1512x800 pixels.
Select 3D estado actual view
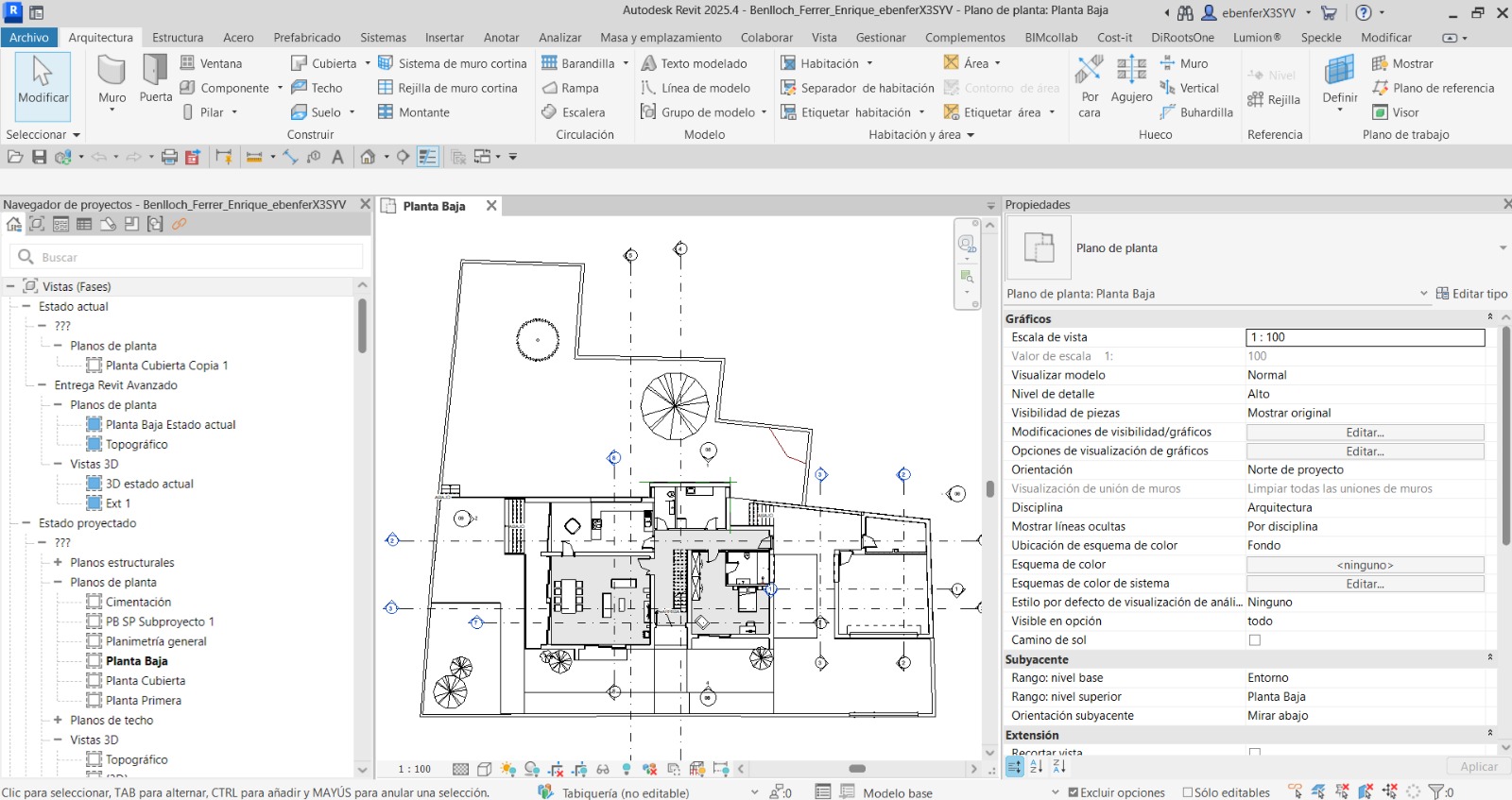[149, 484]
